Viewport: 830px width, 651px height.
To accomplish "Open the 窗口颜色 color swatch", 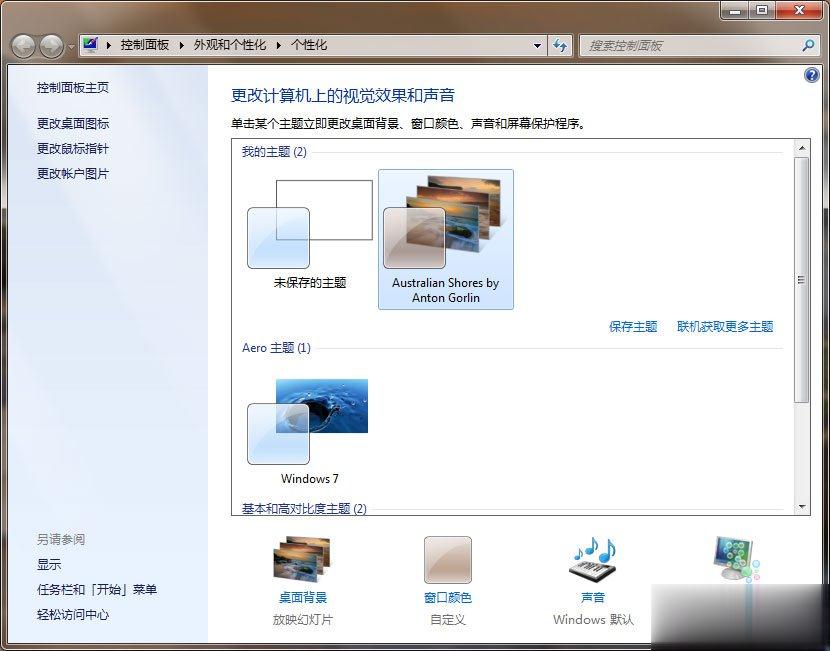I will [447, 559].
